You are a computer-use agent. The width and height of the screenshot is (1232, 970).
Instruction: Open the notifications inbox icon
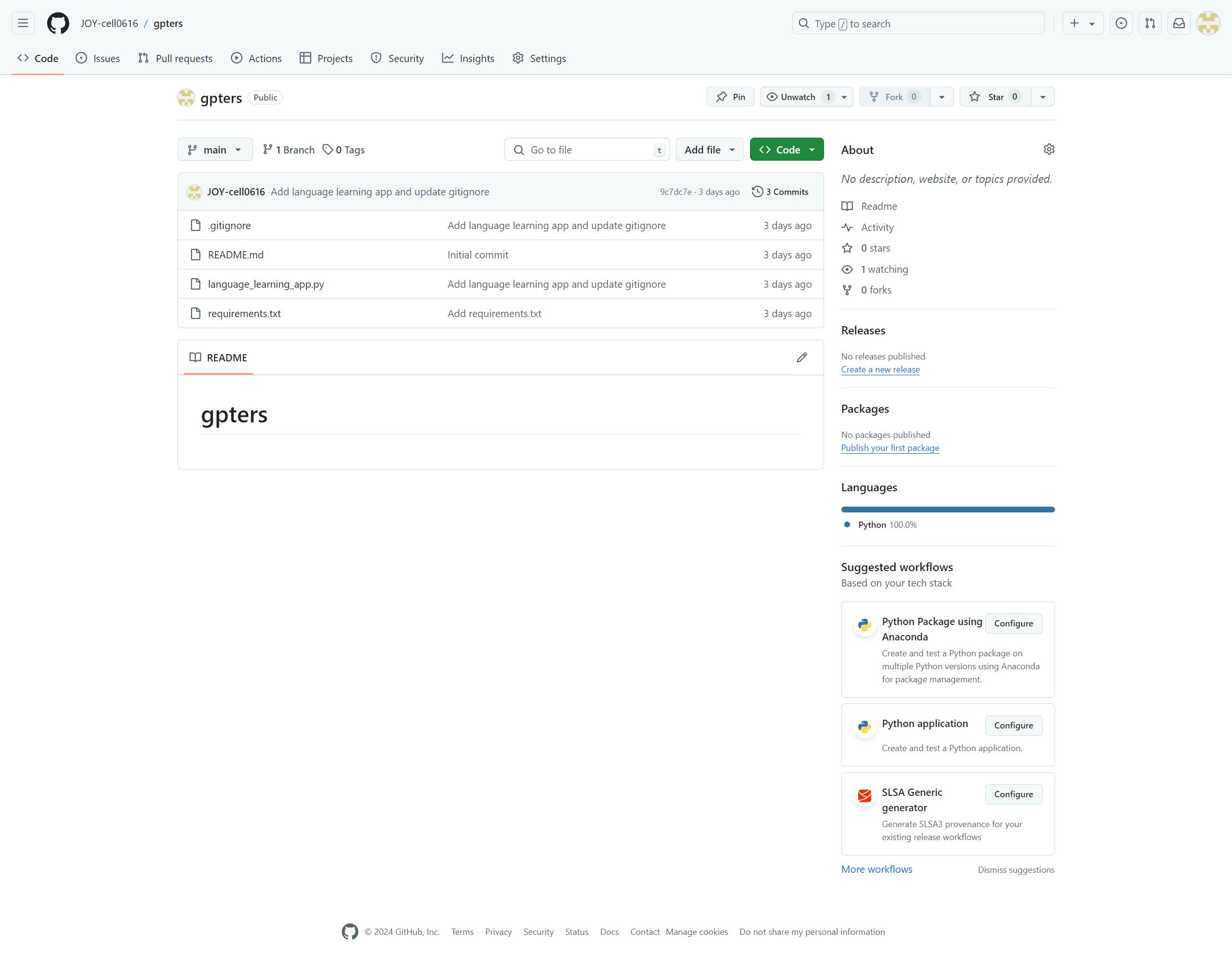pos(1179,23)
